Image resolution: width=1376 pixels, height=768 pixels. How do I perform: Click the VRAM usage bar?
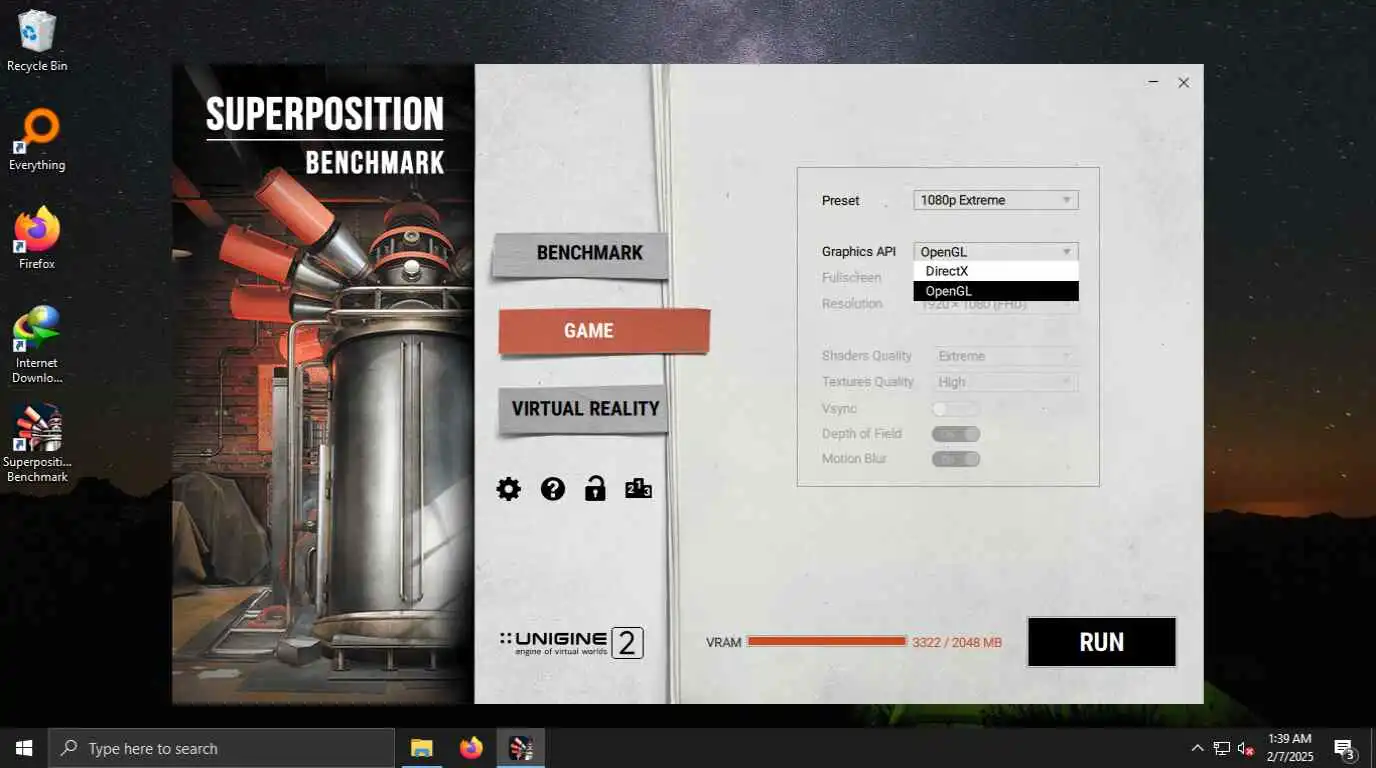(827, 641)
